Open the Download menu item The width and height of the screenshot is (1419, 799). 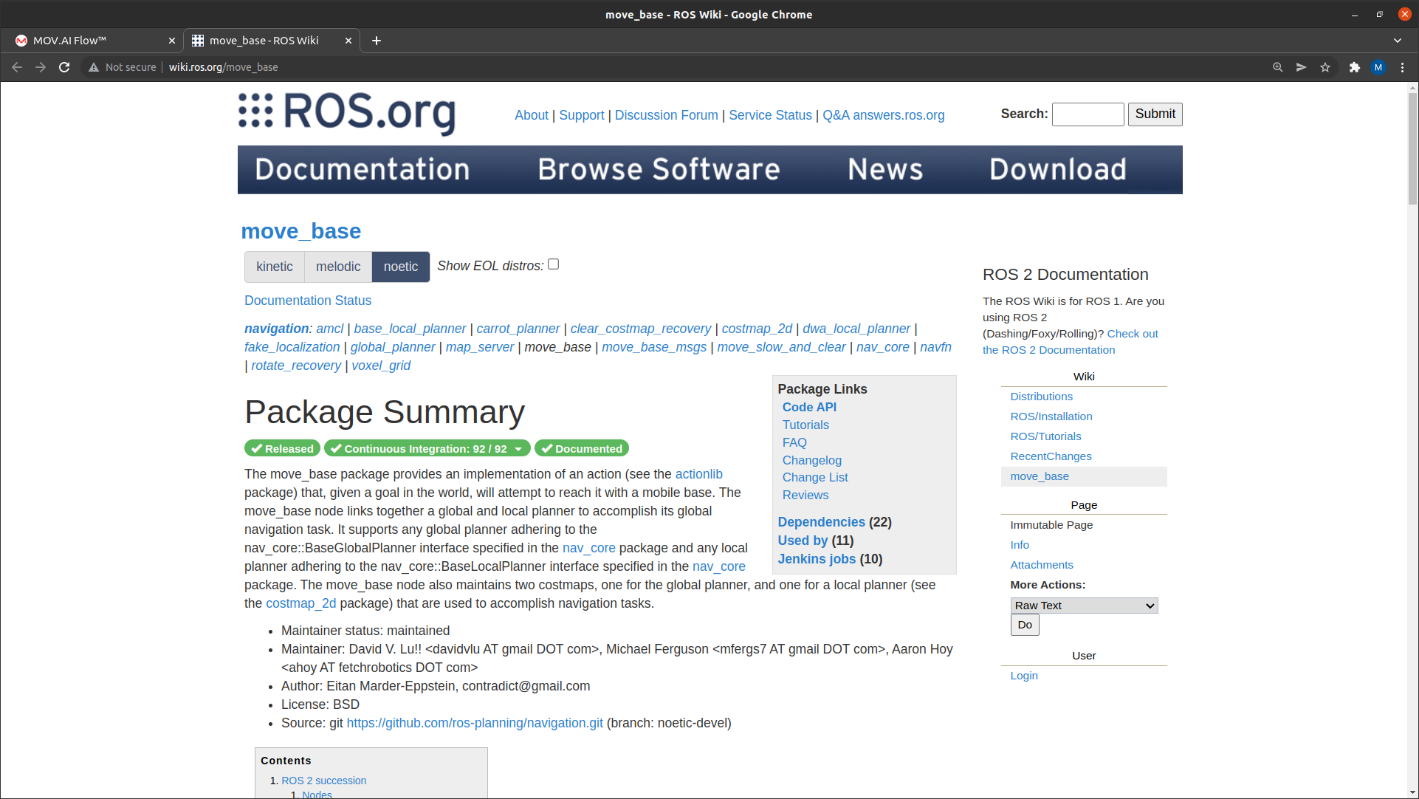tap(1058, 169)
